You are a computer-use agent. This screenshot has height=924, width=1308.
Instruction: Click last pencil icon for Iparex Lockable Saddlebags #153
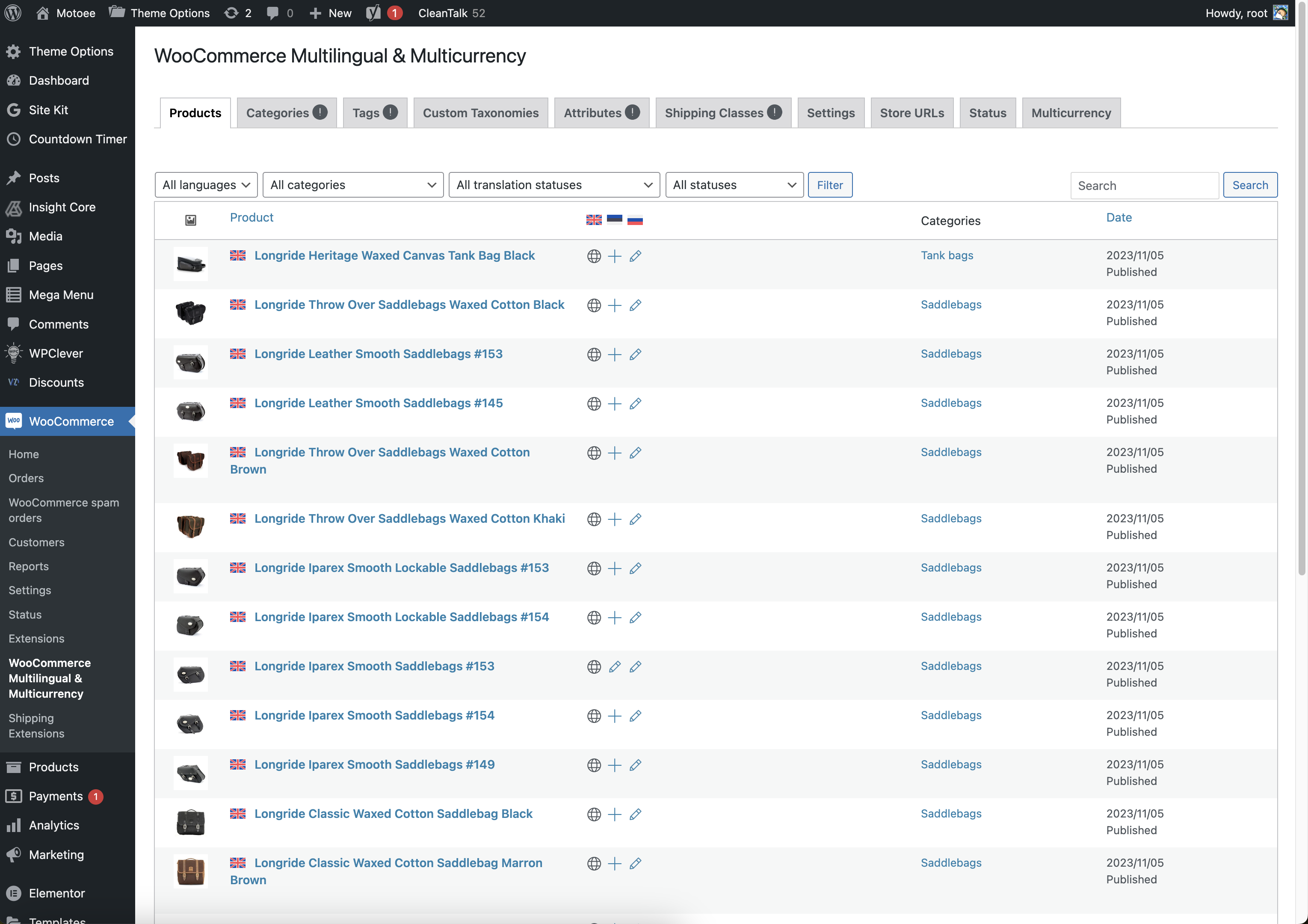coord(635,569)
